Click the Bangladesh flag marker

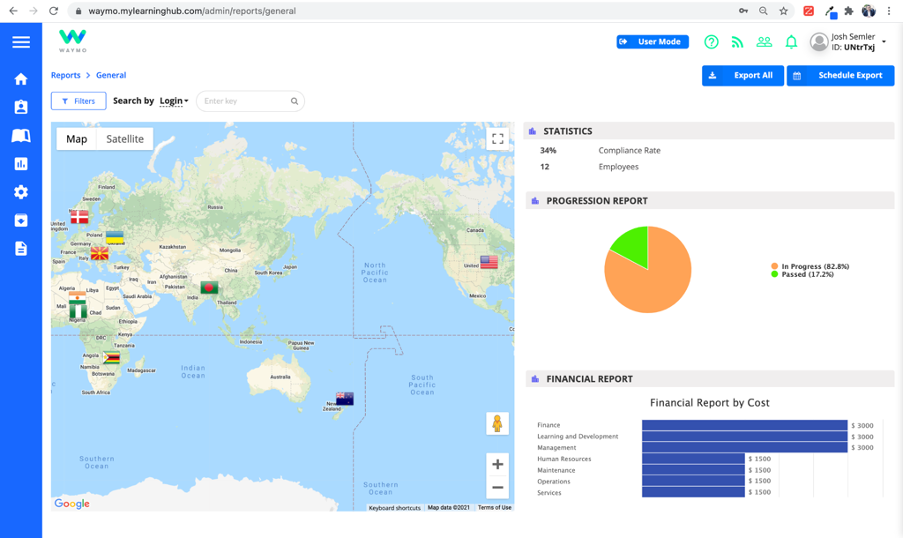pos(209,287)
